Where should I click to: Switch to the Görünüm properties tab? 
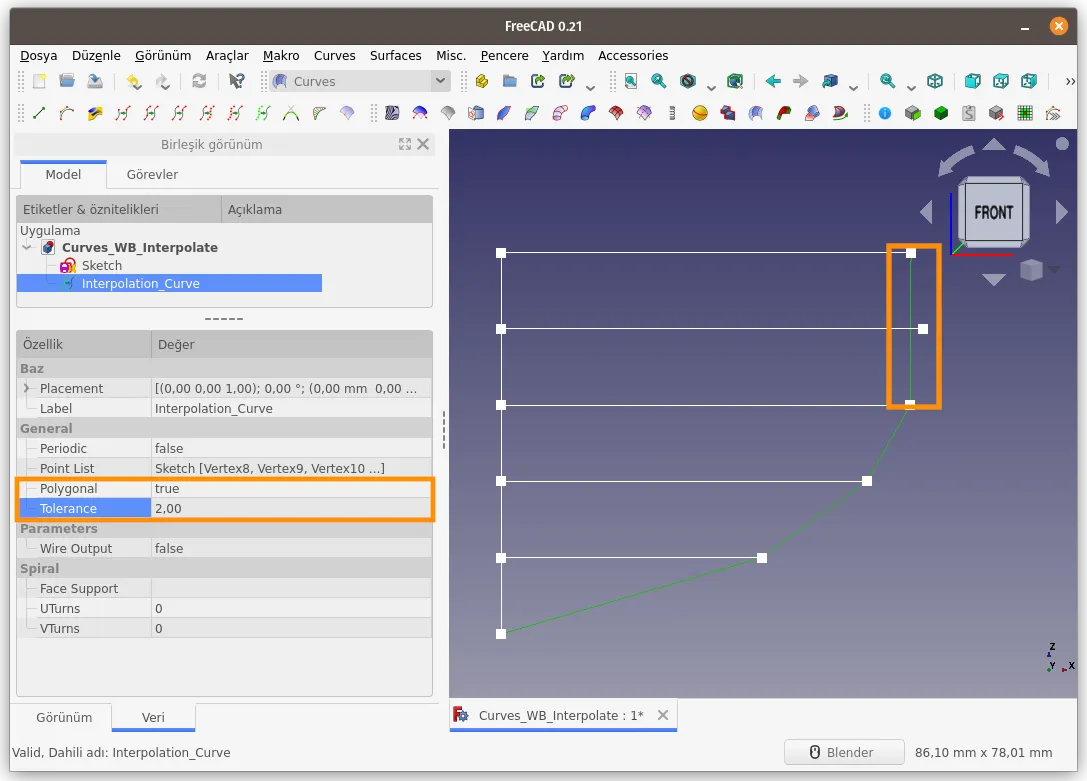click(64, 717)
